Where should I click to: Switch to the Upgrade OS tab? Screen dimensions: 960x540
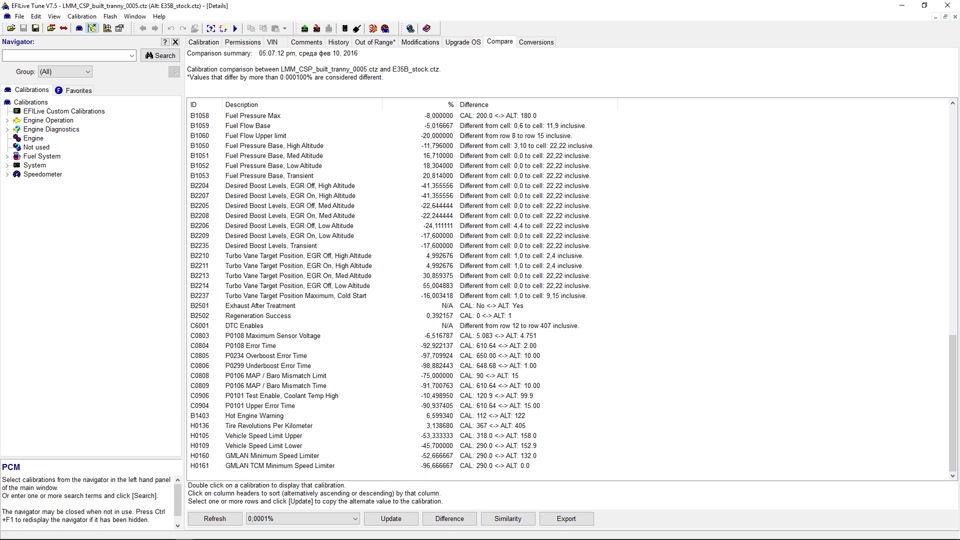(463, 42)
